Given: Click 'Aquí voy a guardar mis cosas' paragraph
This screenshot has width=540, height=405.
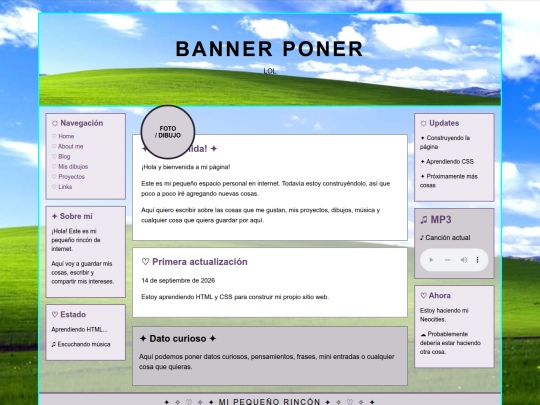Looking at the screenshot, I should pos(83,272).
